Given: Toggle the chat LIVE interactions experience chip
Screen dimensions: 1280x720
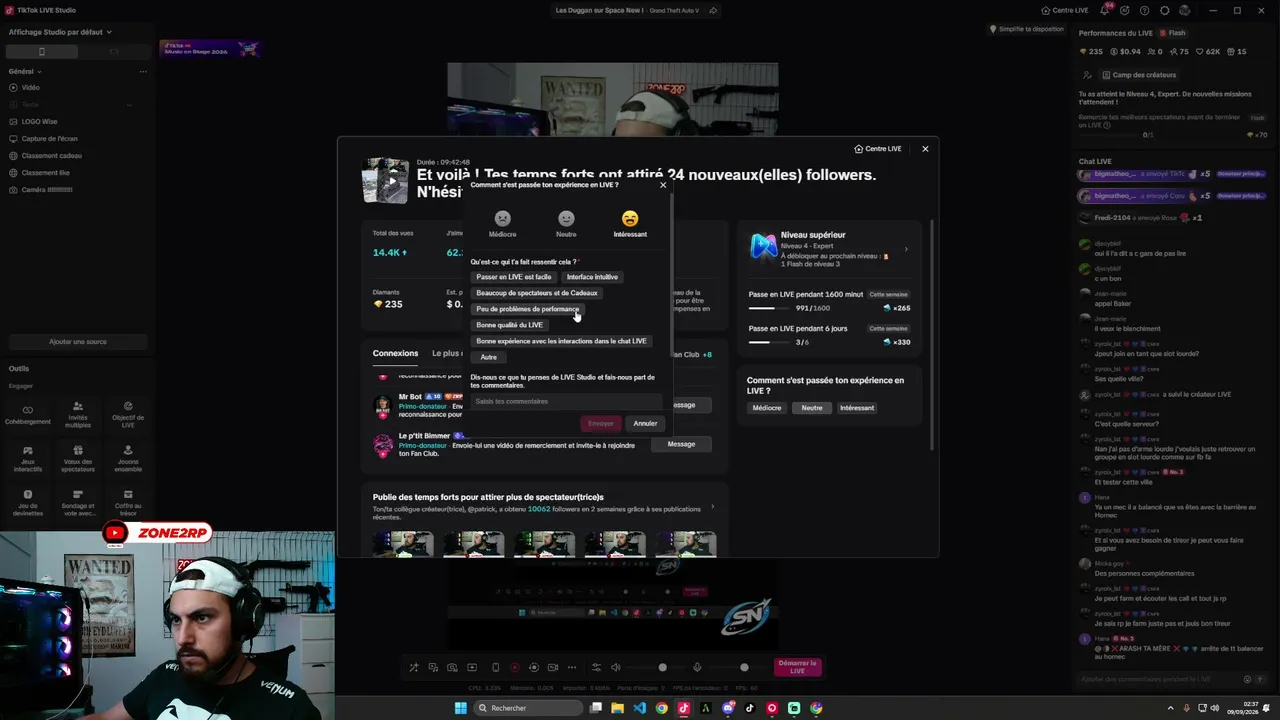Looking at the screenshot, I should pyautogui.click(x=561, y=341).
